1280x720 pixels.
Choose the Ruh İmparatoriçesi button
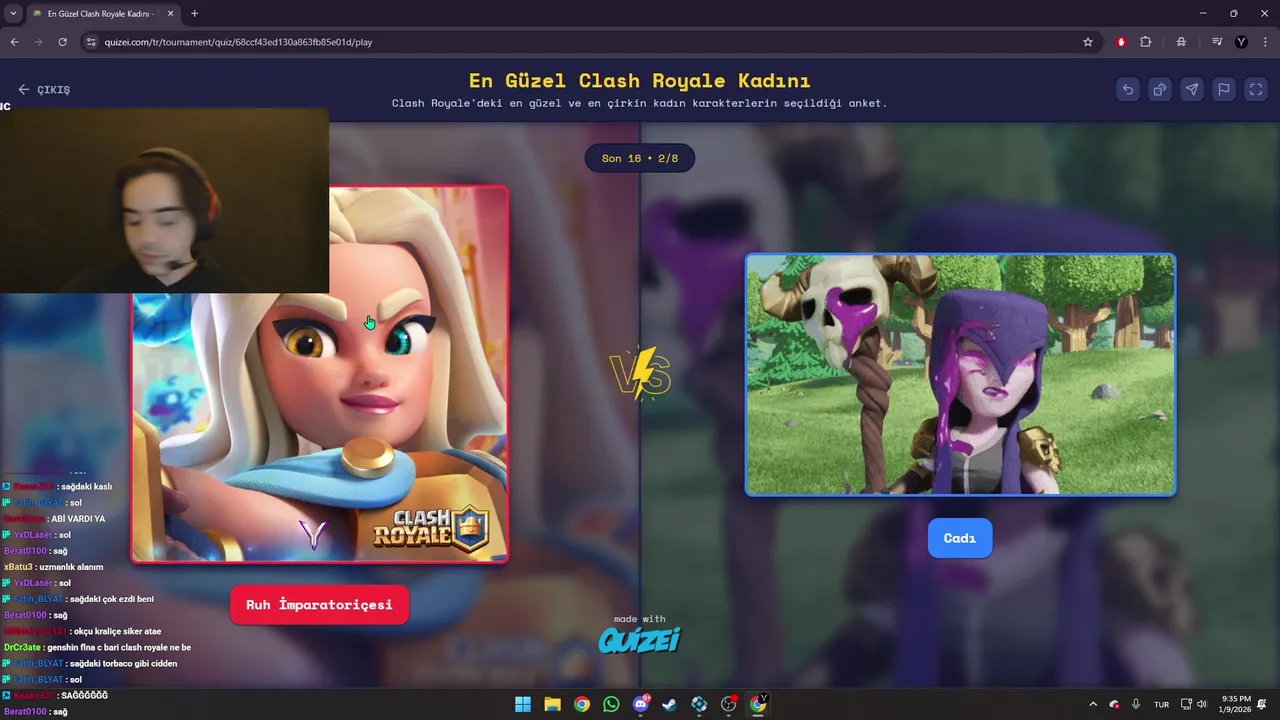[319, 605]
